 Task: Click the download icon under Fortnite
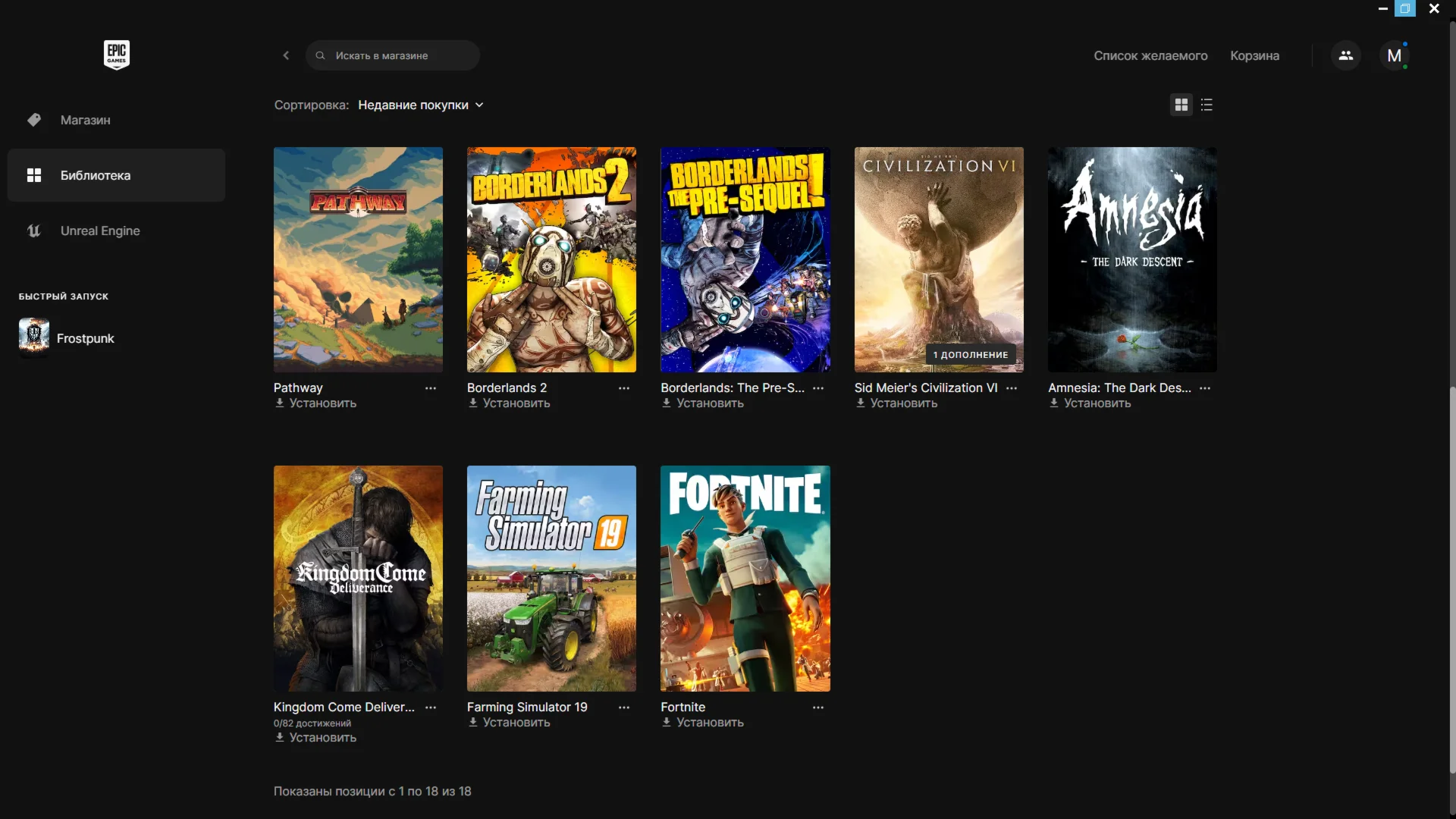pyautogui.click(x=667, y=723)
